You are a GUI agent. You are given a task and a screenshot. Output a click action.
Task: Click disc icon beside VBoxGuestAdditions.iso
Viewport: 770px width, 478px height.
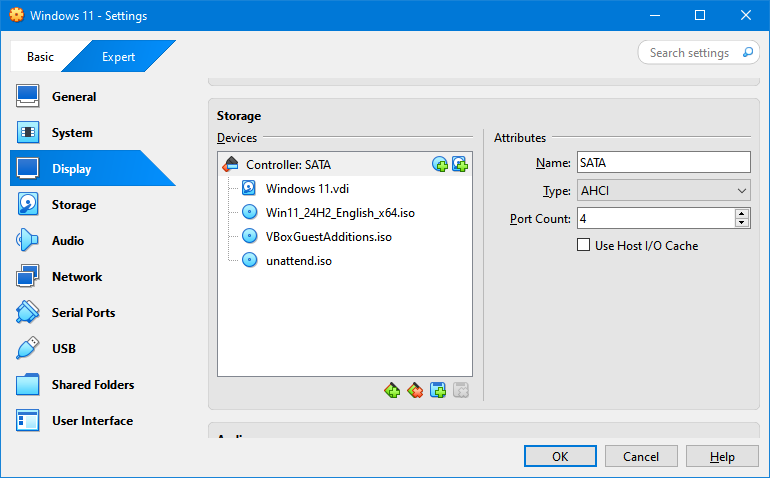tap(249, 236)
